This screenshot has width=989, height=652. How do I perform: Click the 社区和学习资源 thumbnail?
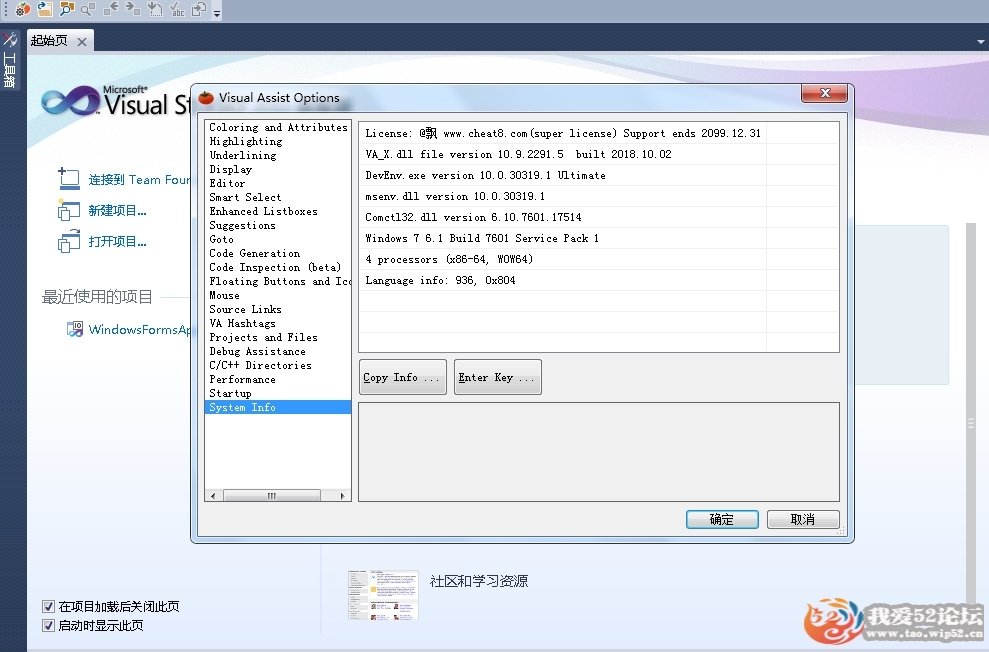pyautogui.click(x=383, y=595)
